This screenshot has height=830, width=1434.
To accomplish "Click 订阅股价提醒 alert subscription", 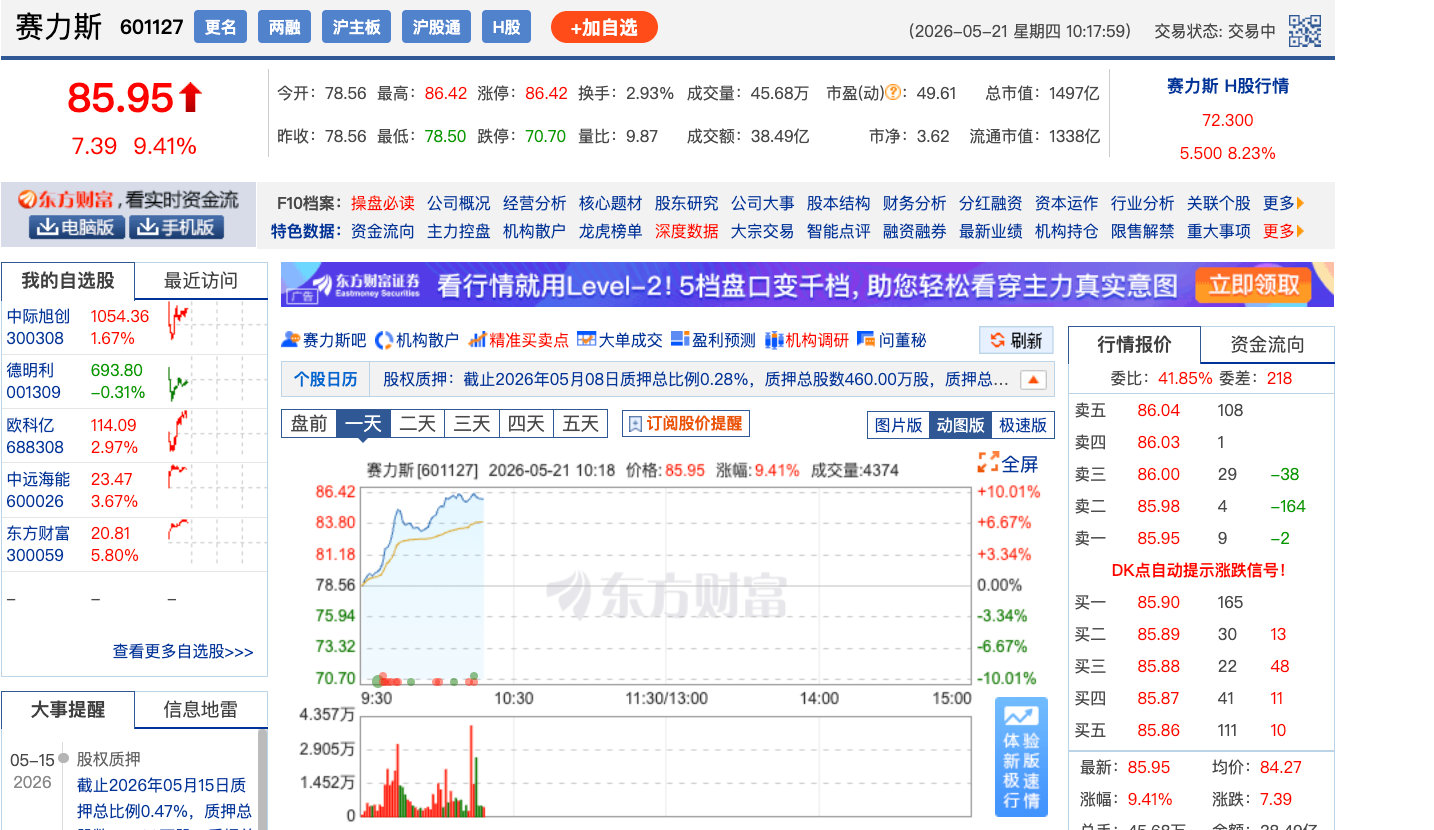I will tap(685, 423).
